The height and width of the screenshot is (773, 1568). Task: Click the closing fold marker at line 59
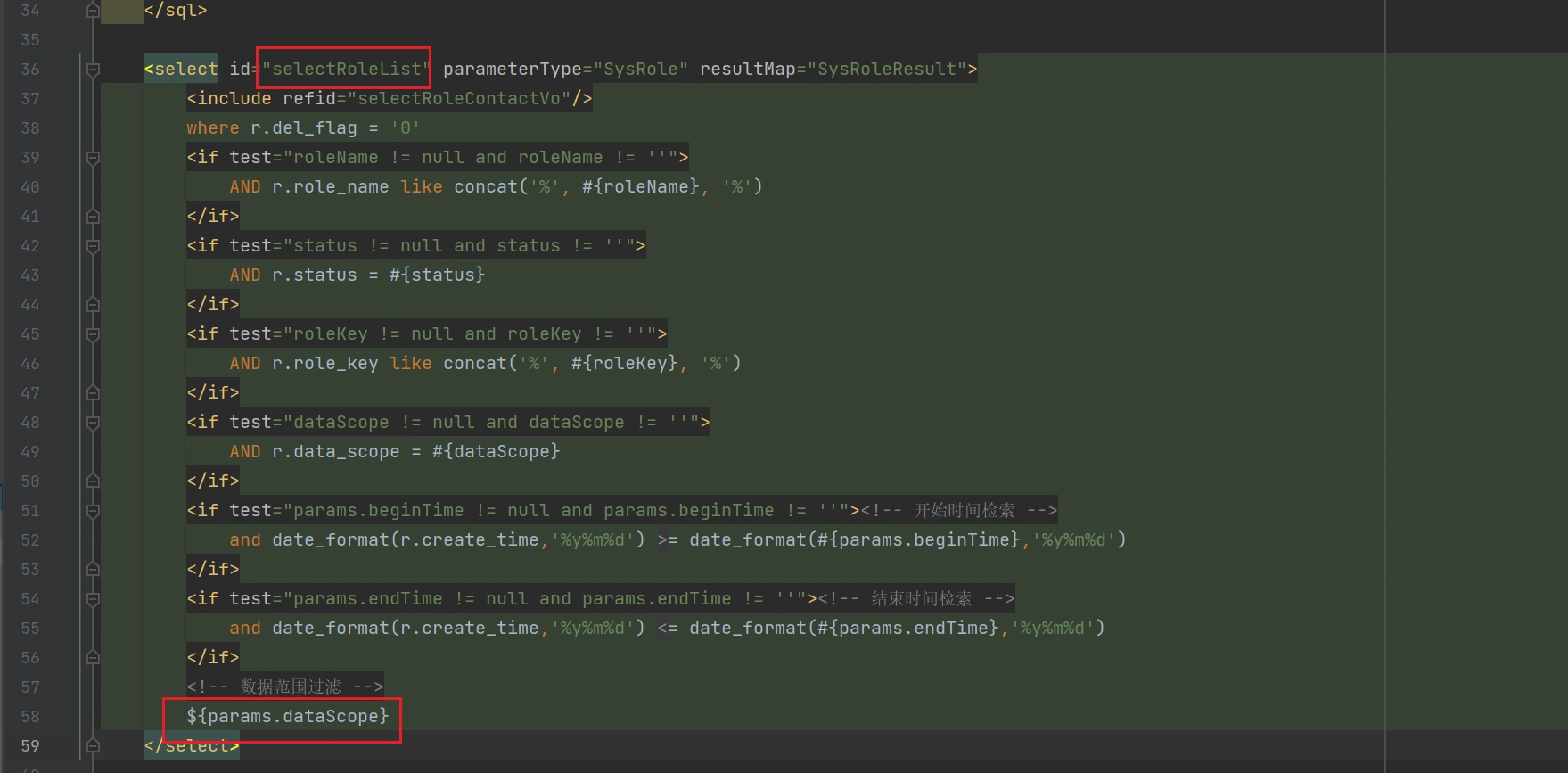tap(93, 745)
